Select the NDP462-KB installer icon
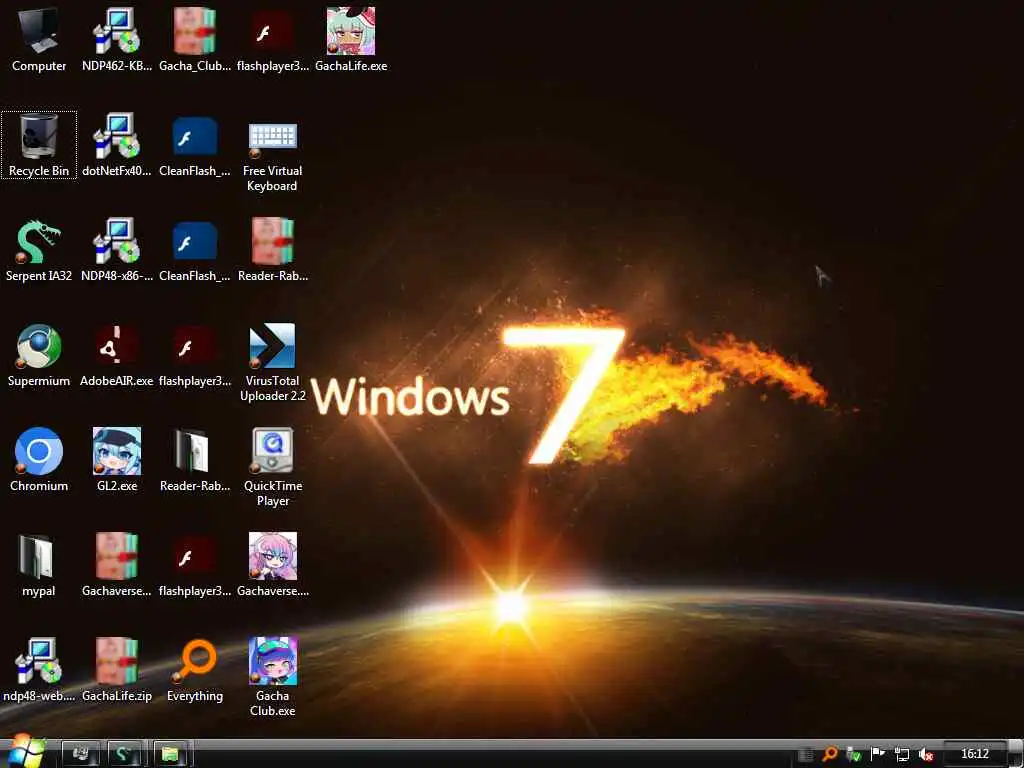 click(x=117, y=40)
